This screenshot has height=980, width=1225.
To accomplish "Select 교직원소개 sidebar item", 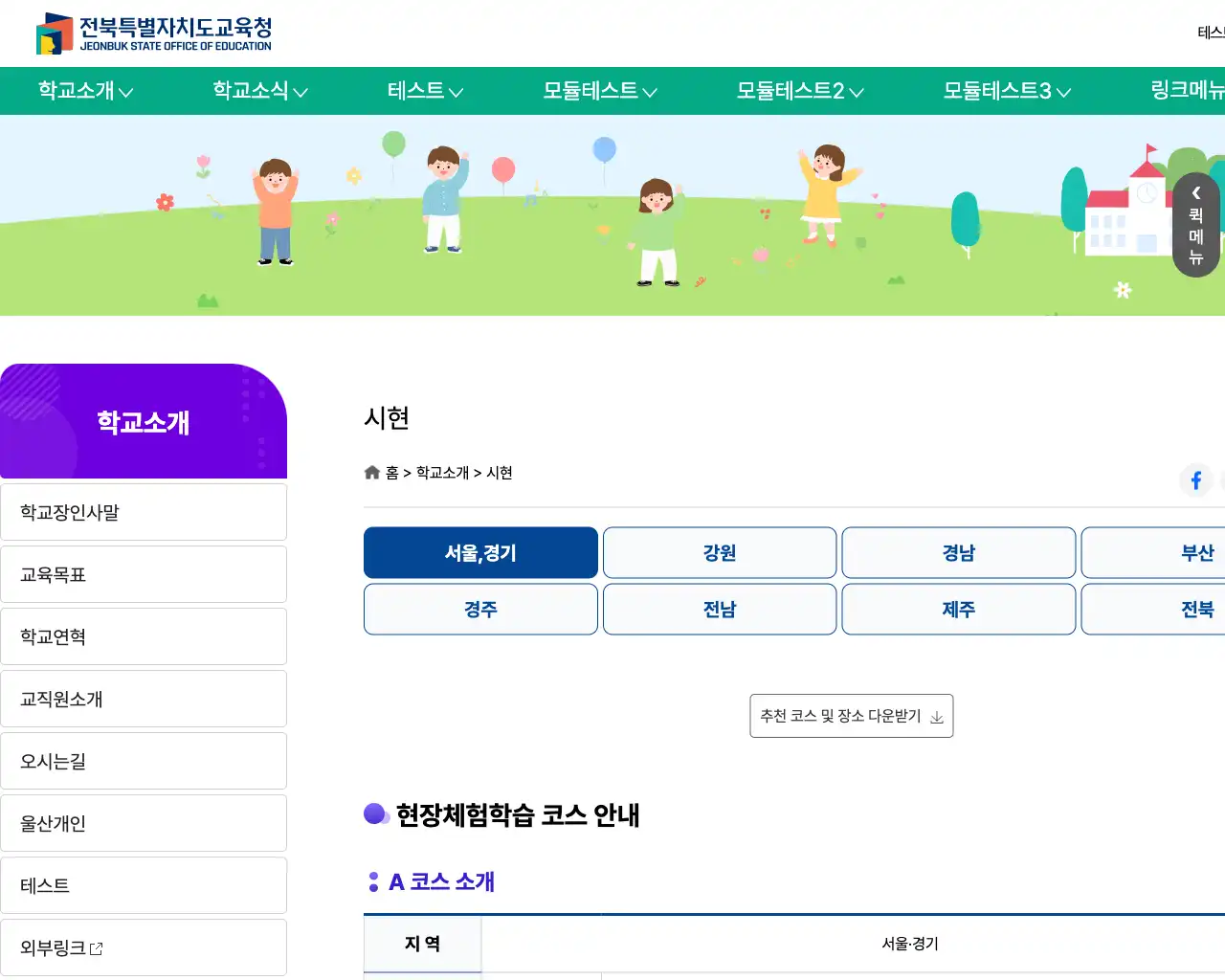I will tap(144, 699).
